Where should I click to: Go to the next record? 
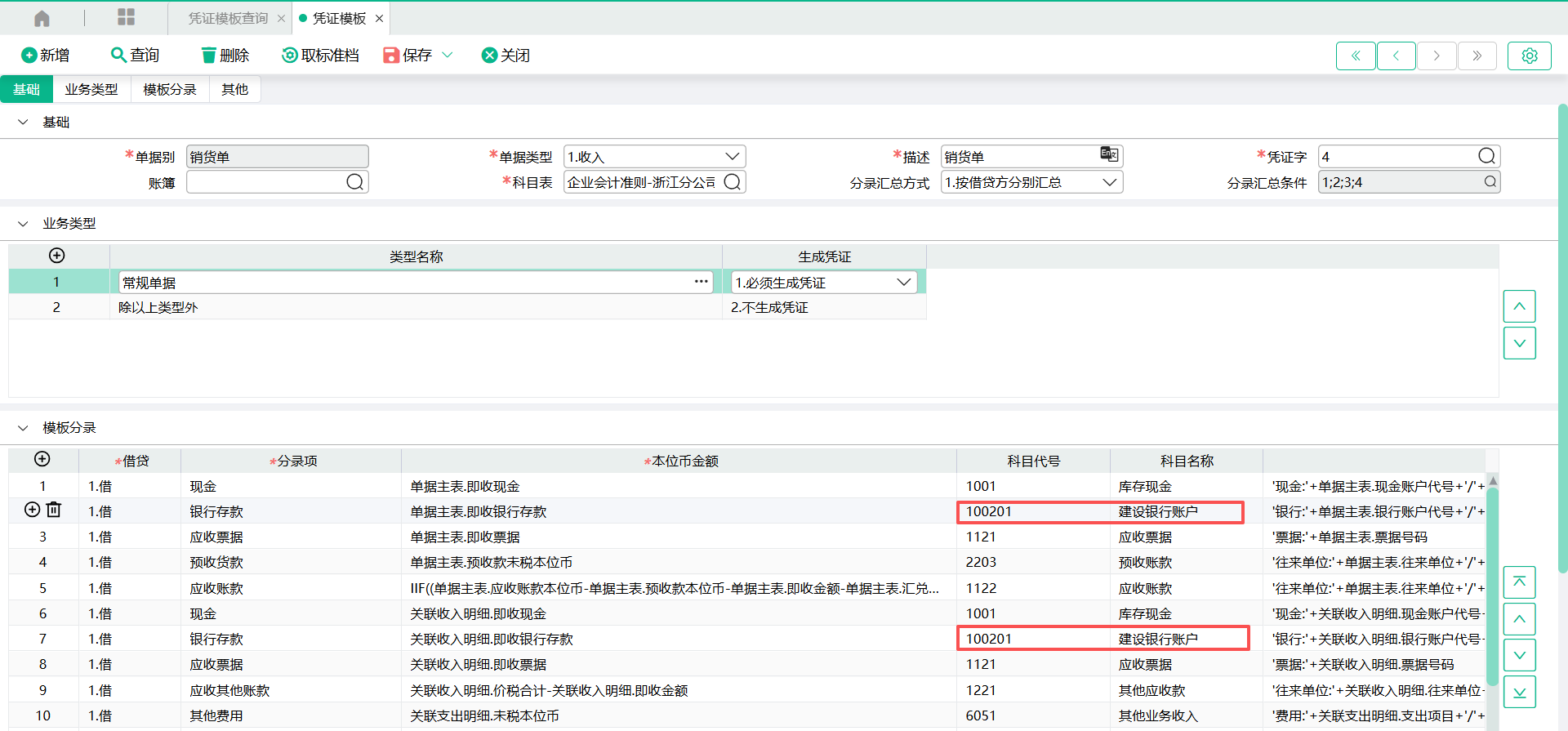[x=1437, y=56]
